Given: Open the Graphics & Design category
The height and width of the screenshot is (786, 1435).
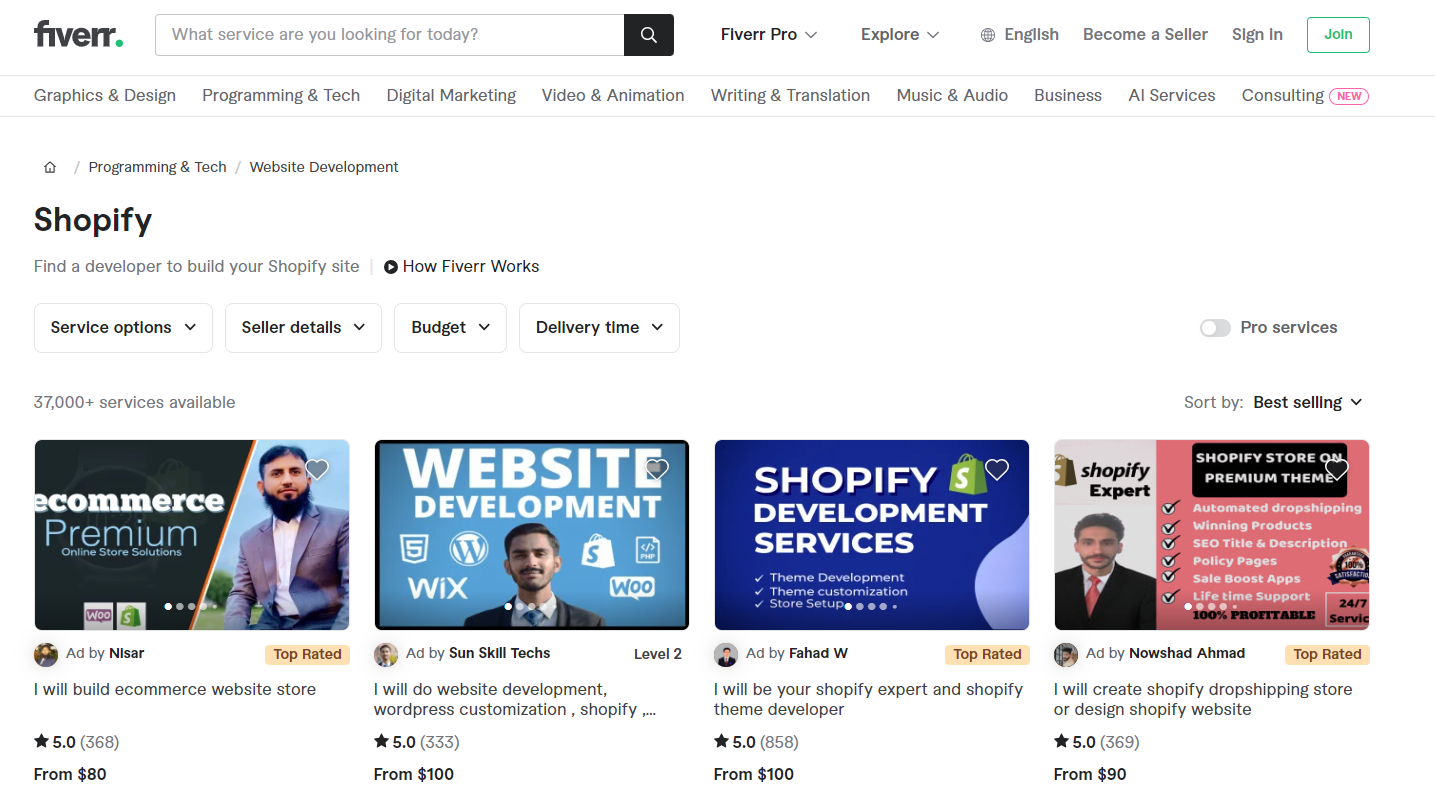Looking at the screenshot, I should (105, 96).
